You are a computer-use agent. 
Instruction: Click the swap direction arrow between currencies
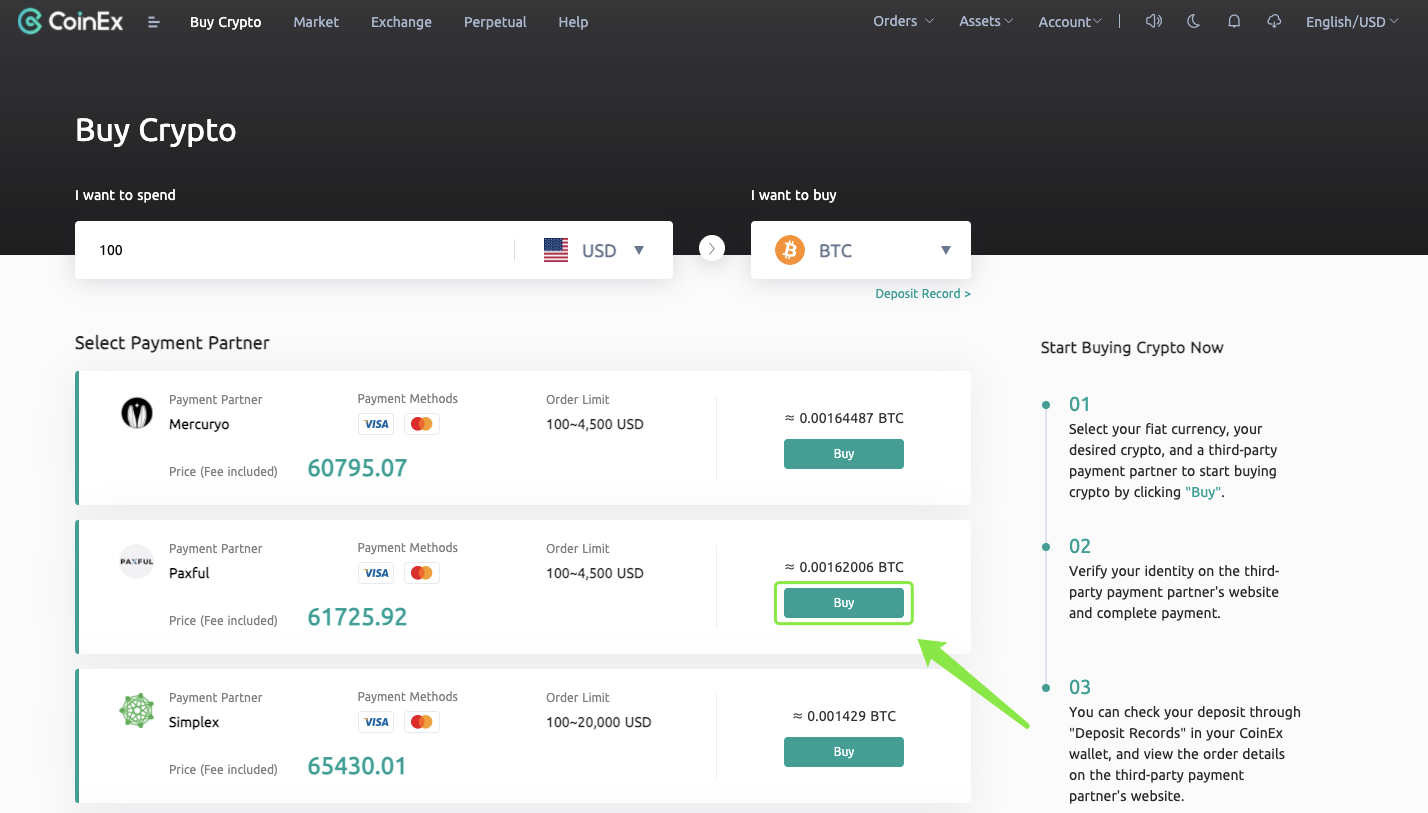click(x=711, y=248)
